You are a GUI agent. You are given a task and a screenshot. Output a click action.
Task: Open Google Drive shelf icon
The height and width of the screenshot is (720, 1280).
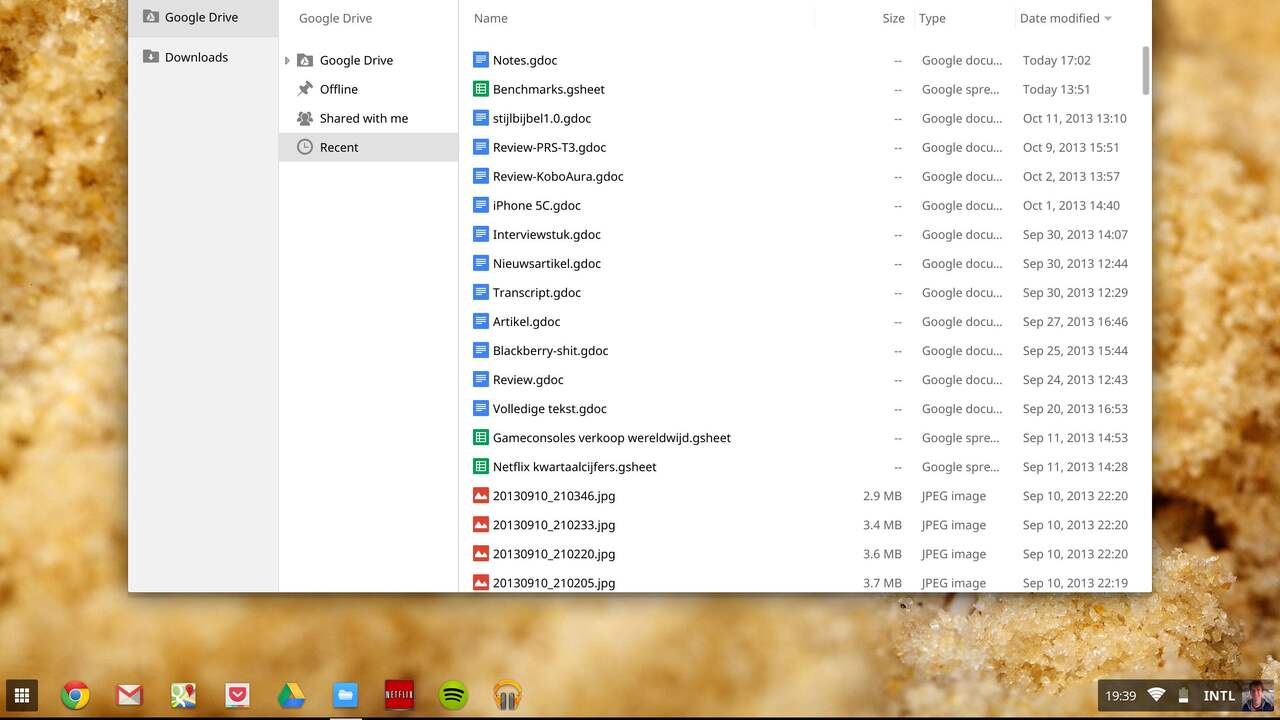tap(291, 695)
